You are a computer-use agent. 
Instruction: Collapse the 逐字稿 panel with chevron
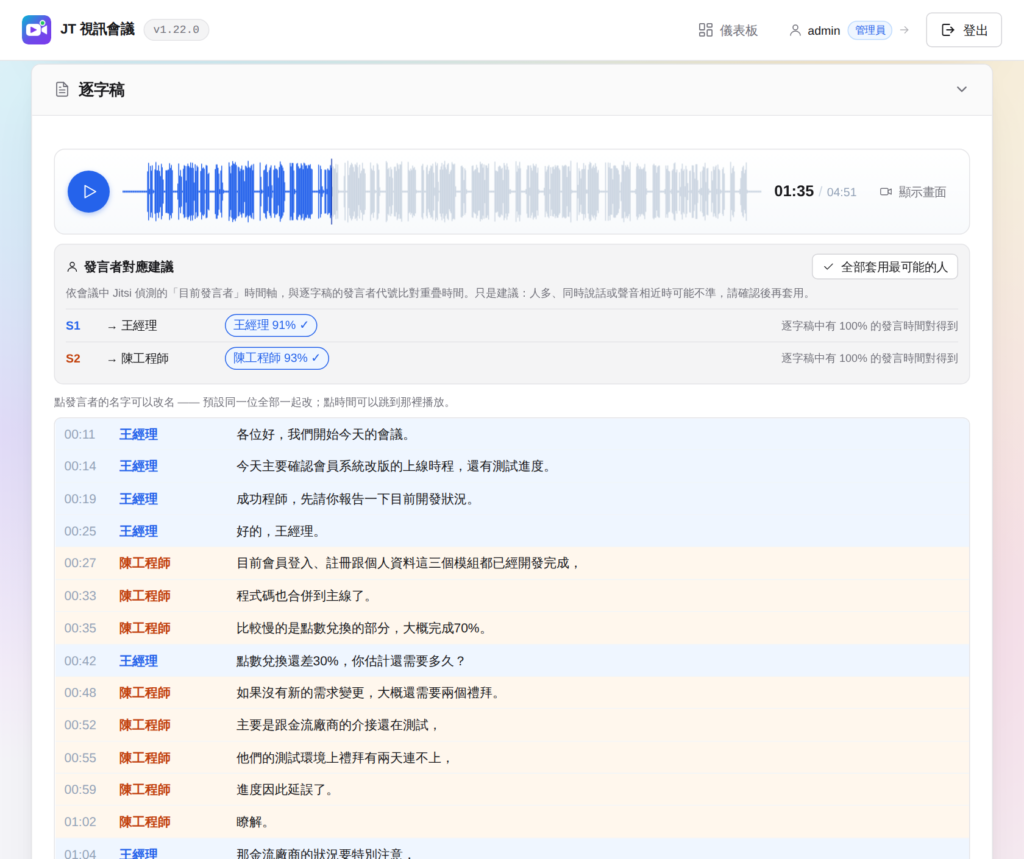pos(961,89)
